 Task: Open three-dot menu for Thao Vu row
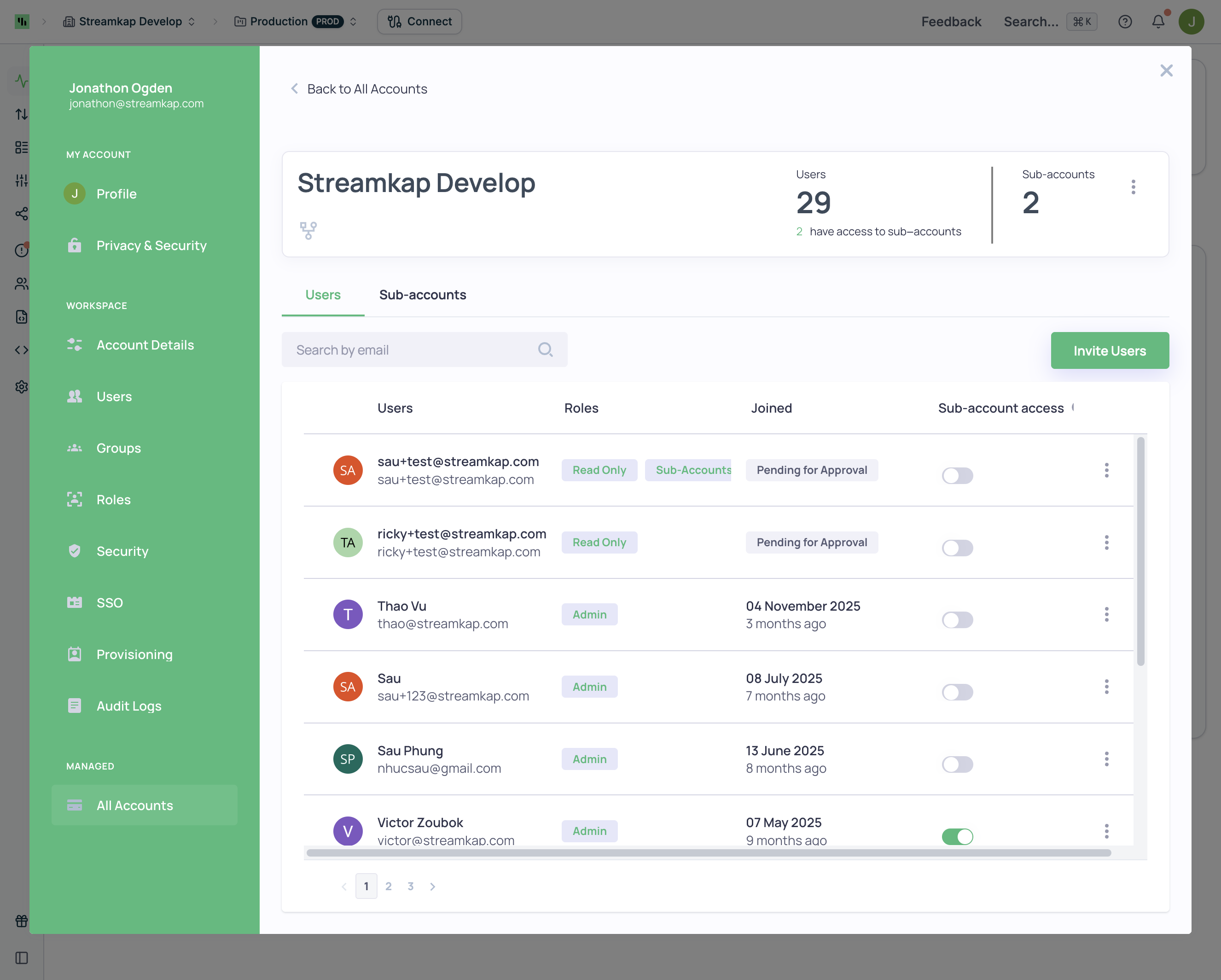pyautogui.click(x=1106, y=615)
